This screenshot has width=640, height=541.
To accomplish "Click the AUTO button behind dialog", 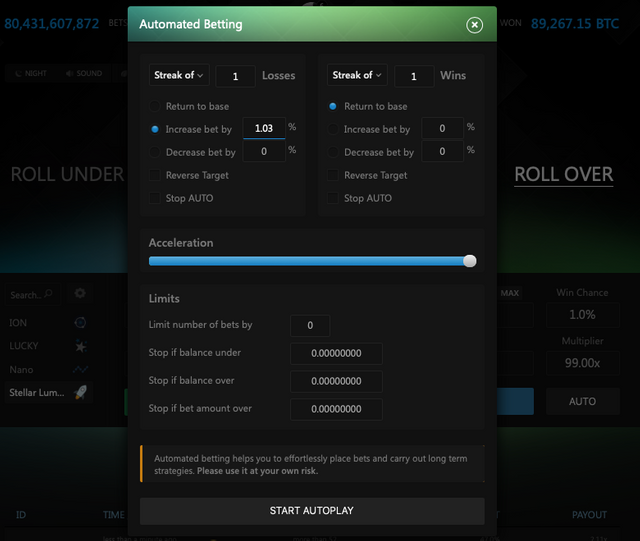I will (582, 401).
